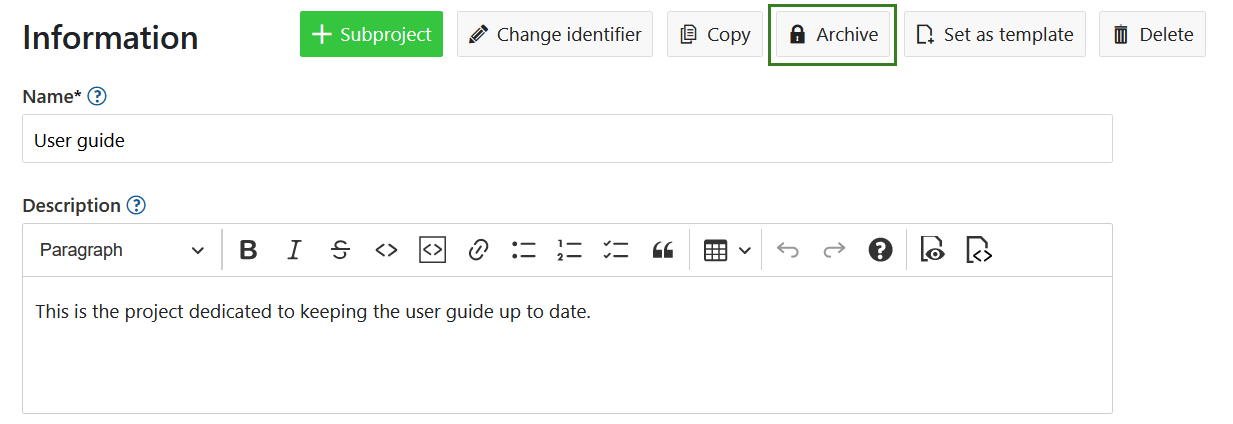
Task: Insert a code block
Action: [432, 250]
